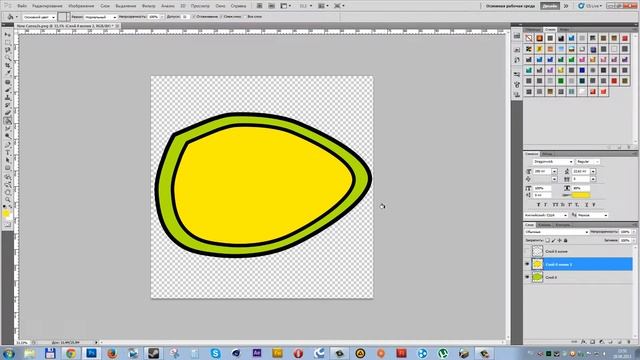The image size is (640, 360).
Task: Open the font family dropdown
Action: [553, 162]
